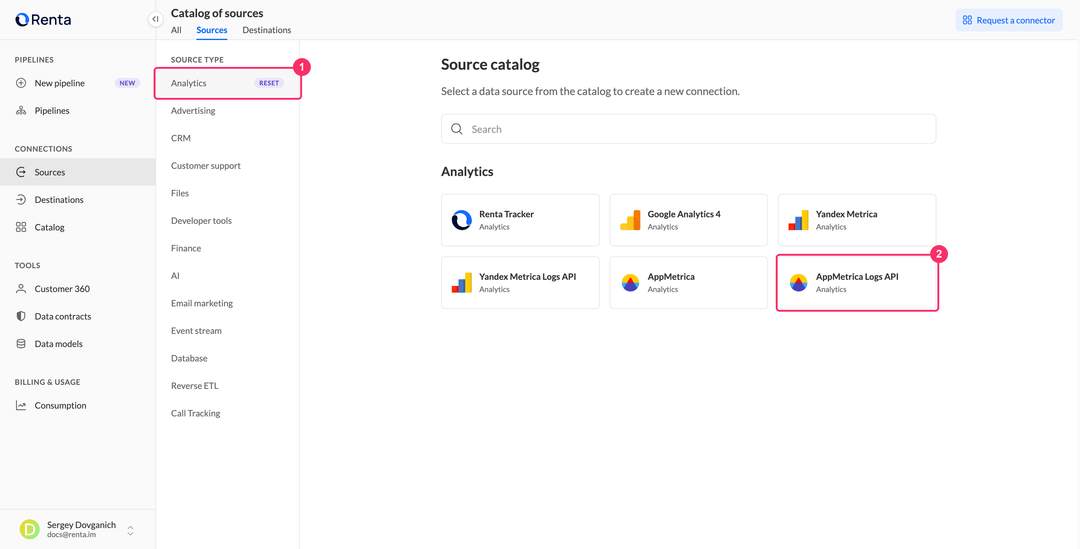This screenshot has width=1080, height=549.
Task: Click the Data models database icon
Action: click(21, 344)
